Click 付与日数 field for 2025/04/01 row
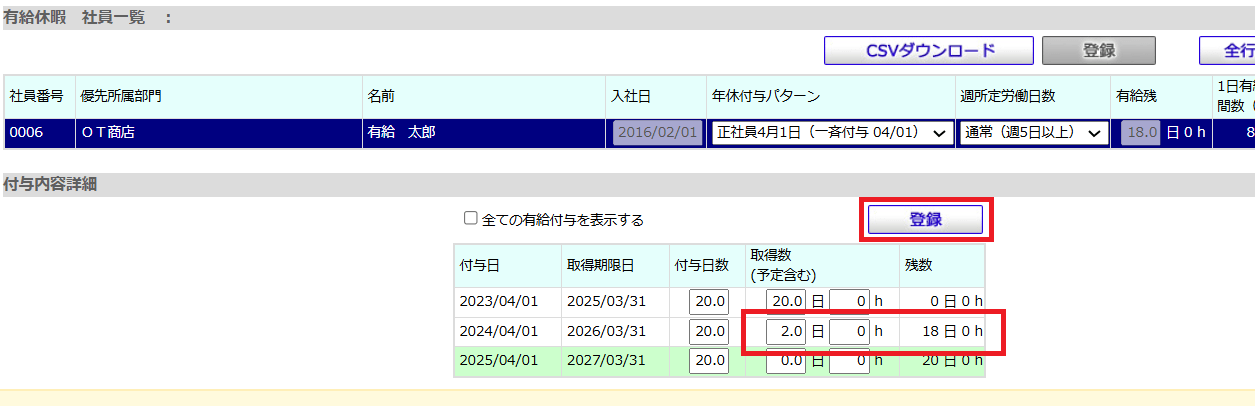1255x406 pixels. click(709, 361)
